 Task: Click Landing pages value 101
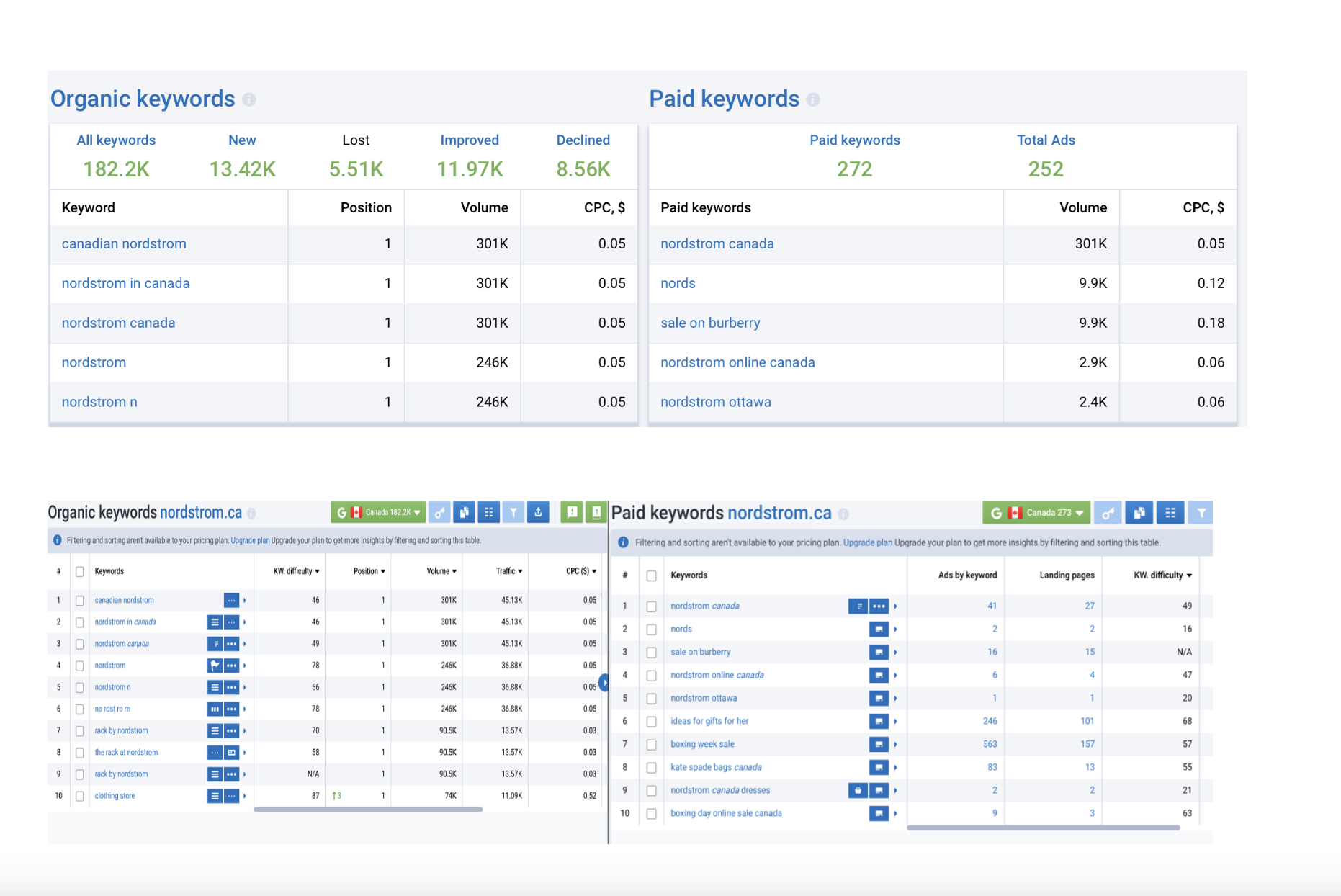pyautogui.click(x=1087, y=721)
